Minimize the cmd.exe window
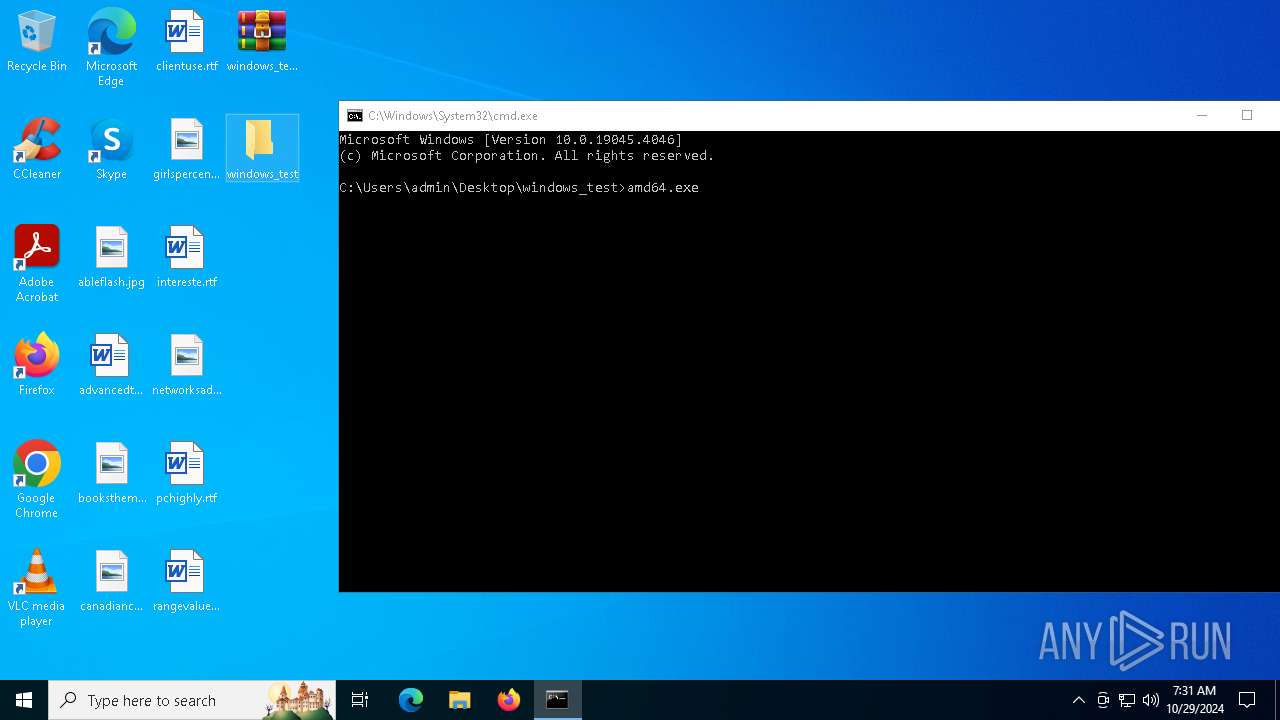 [1202, 116]
